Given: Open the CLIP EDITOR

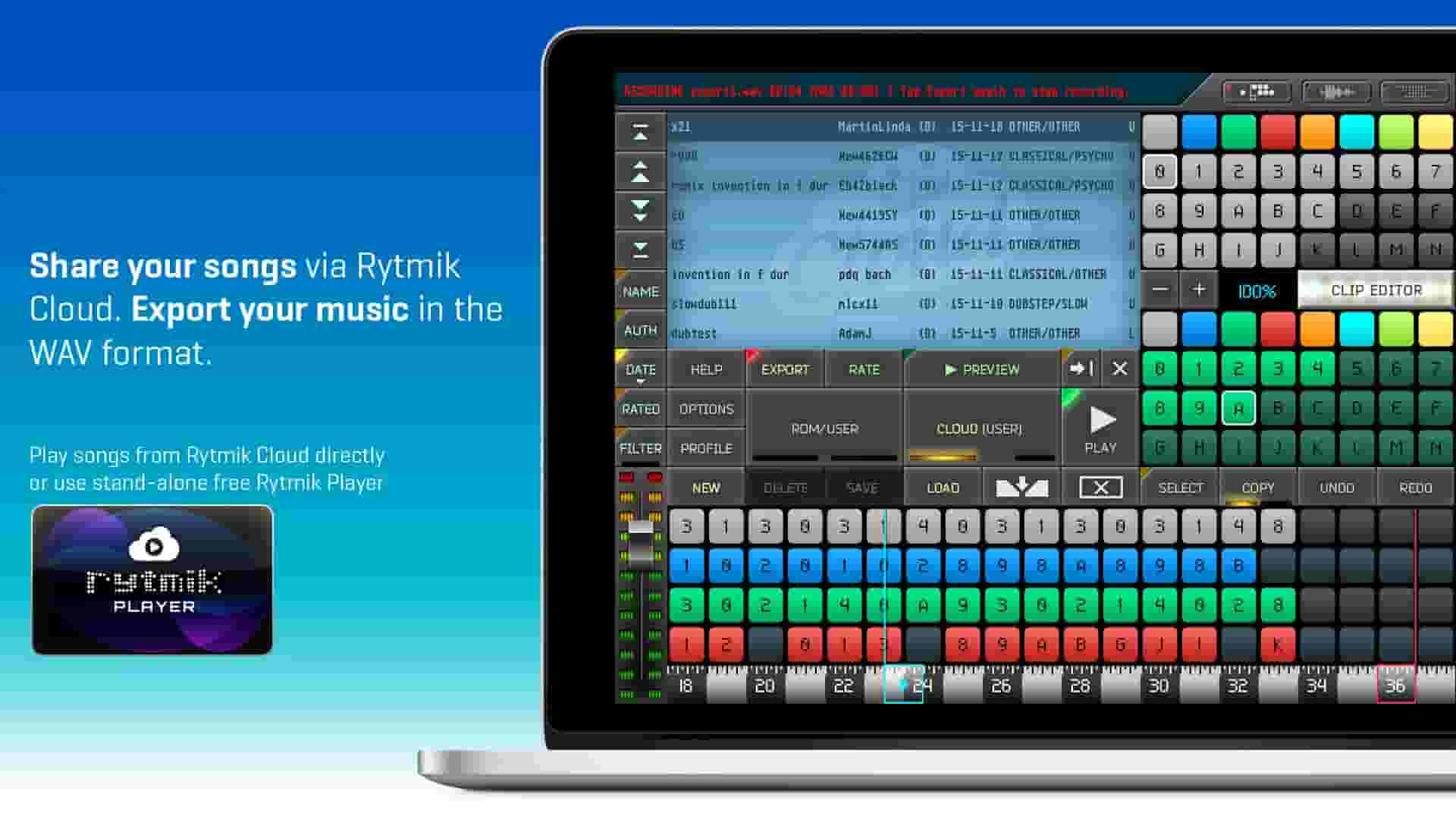Looking at the screenshot, I should pyautogui.click(x=1376, y=290).
